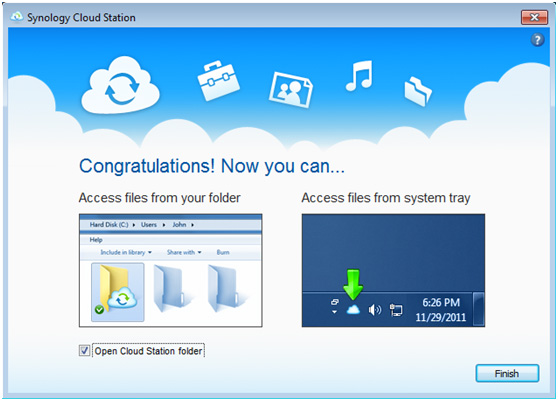Click the network icon in tray image
The height and width of the screenshot is (401, 558).
click(x=396, y=310)
